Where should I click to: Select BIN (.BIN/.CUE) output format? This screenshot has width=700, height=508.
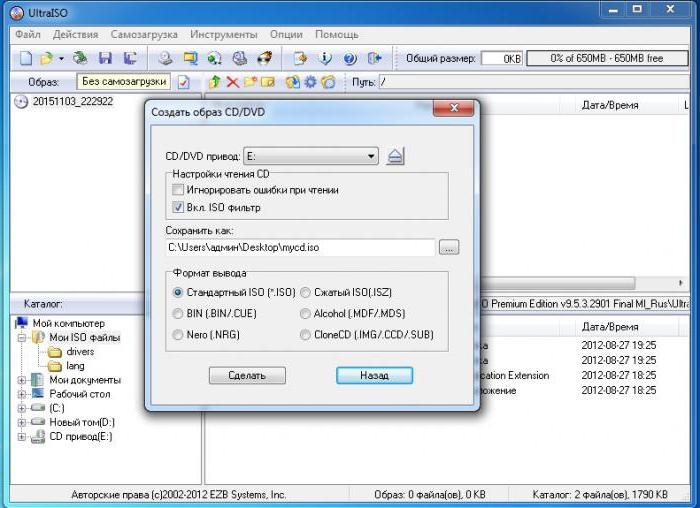click(178, 313)
